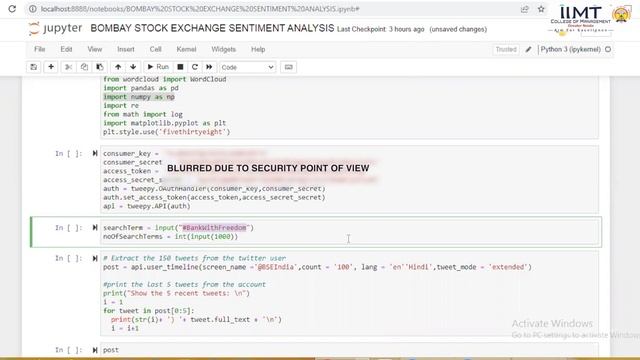Rename notebook via its title text
This screenshot has height=360, width=640.
tap(212, 28)
